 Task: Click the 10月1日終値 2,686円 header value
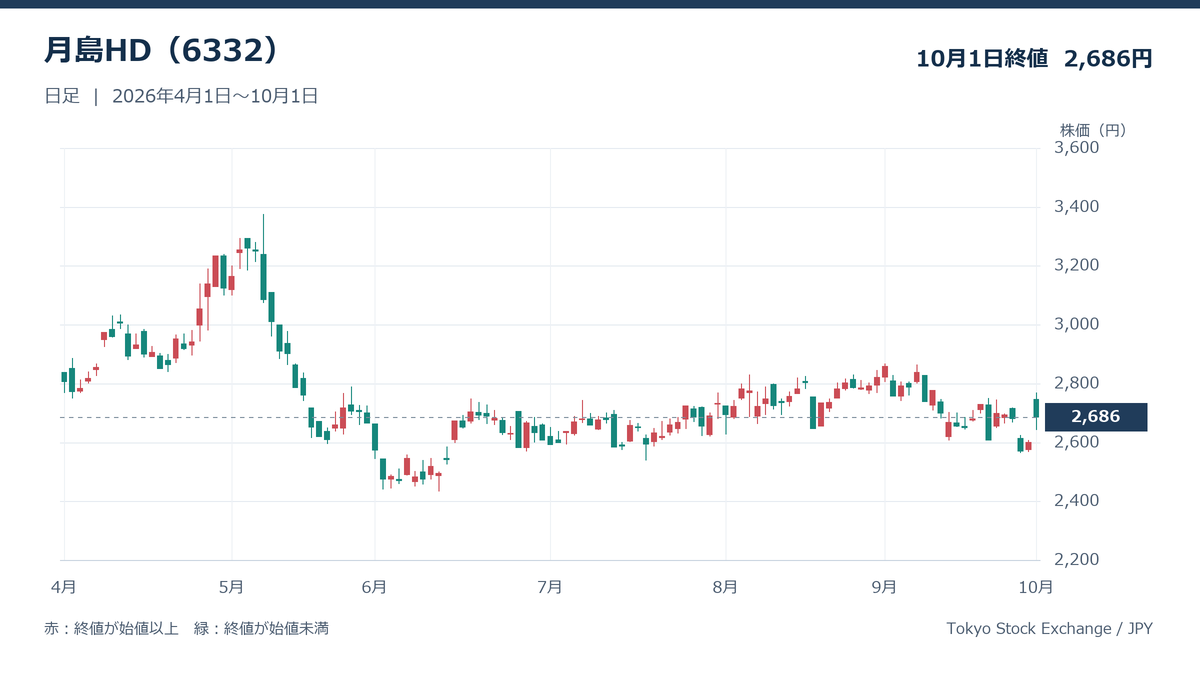click(1034, 59)
